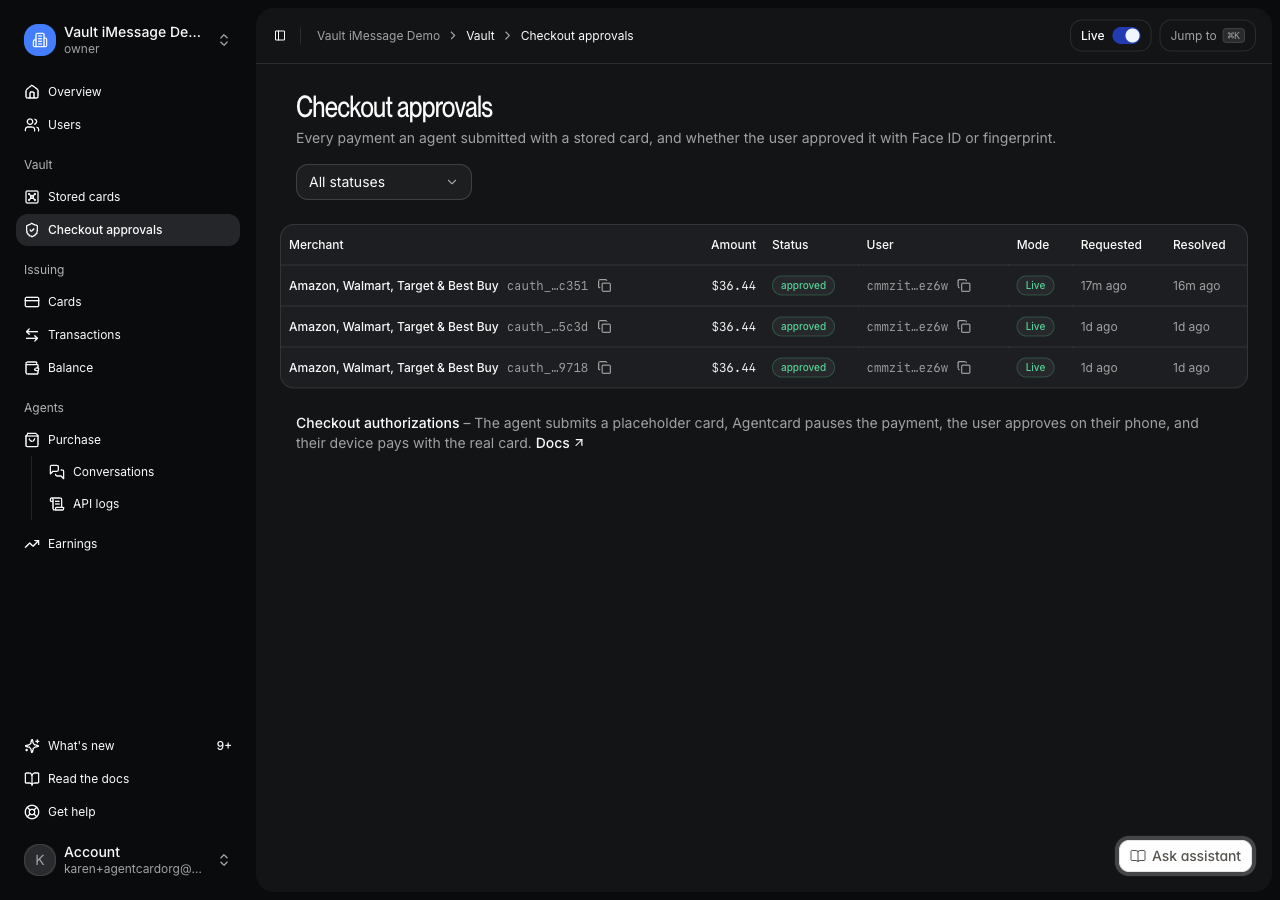The image size is (1280, 900).
Task: Click the Stored cards icon
Action: pyautogui.click(x=32, y=197)
